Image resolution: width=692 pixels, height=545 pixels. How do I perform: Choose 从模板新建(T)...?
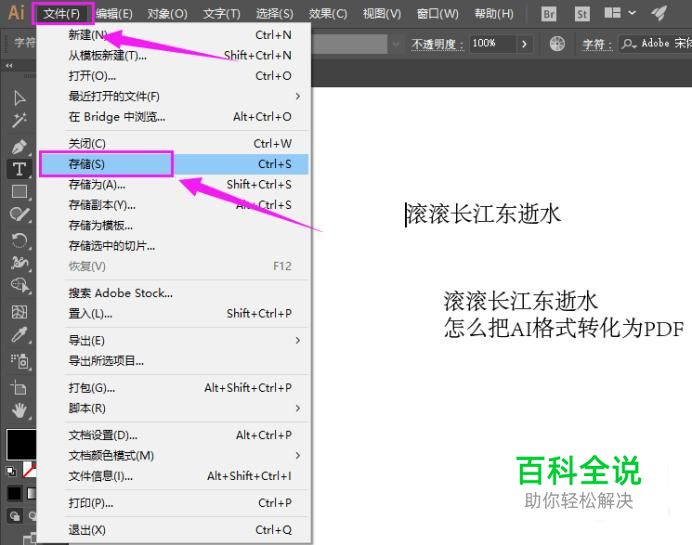click(174, 55)
